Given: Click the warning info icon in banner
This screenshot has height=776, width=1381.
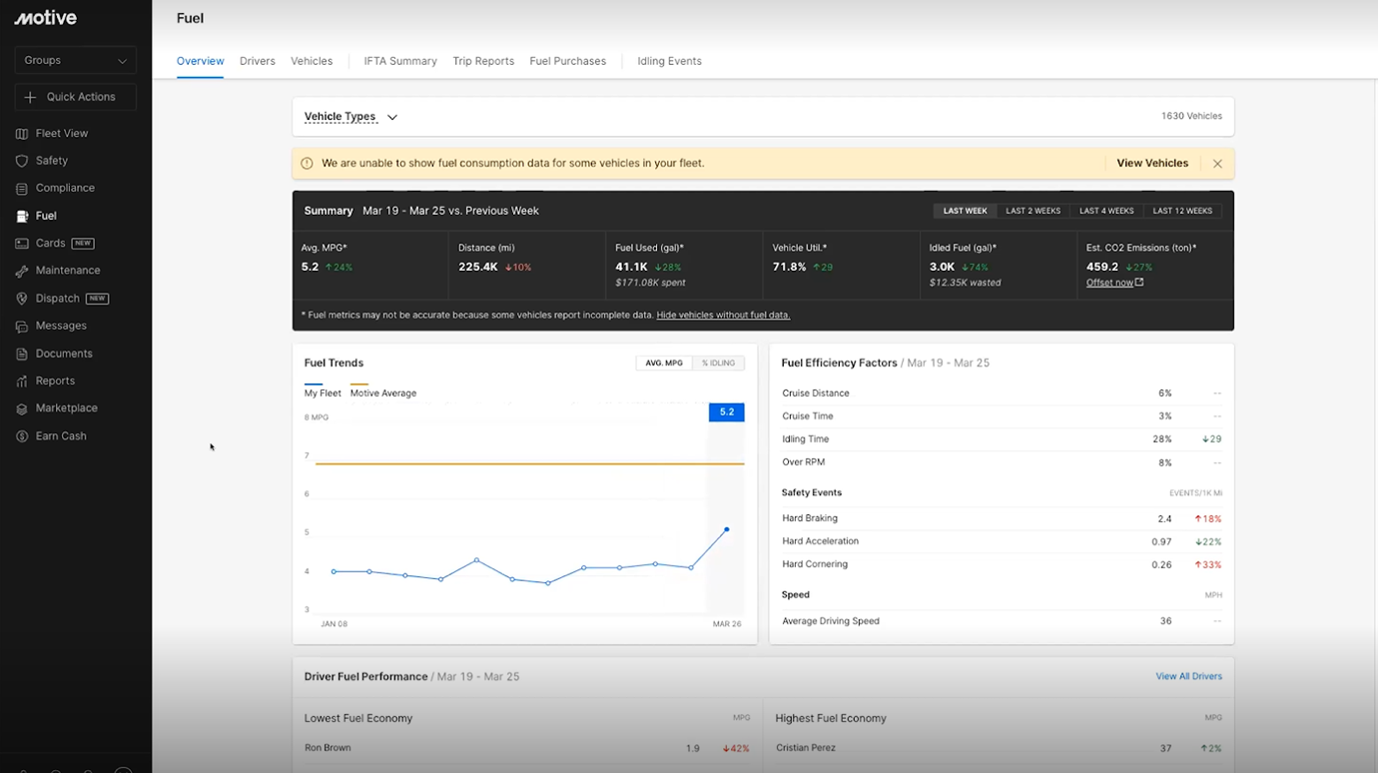Looking at the screenshot, I should (x=307, y=164).
